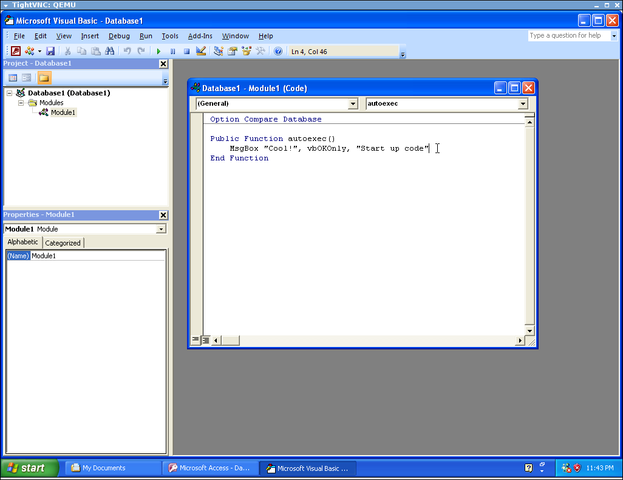Open Object Browser toolbar icon
The width and height of the screenshot is (623, 480).
[x=246, y=51]
